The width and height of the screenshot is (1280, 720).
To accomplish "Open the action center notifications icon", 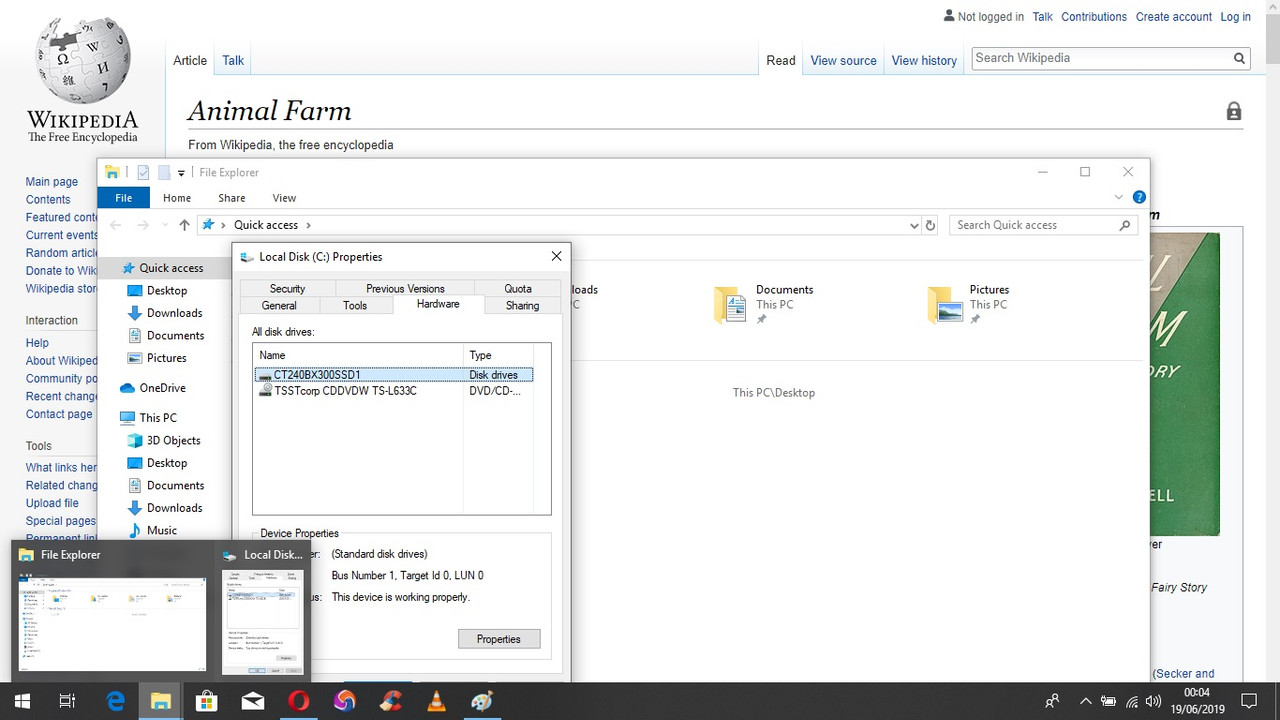I will point(1249,701).
